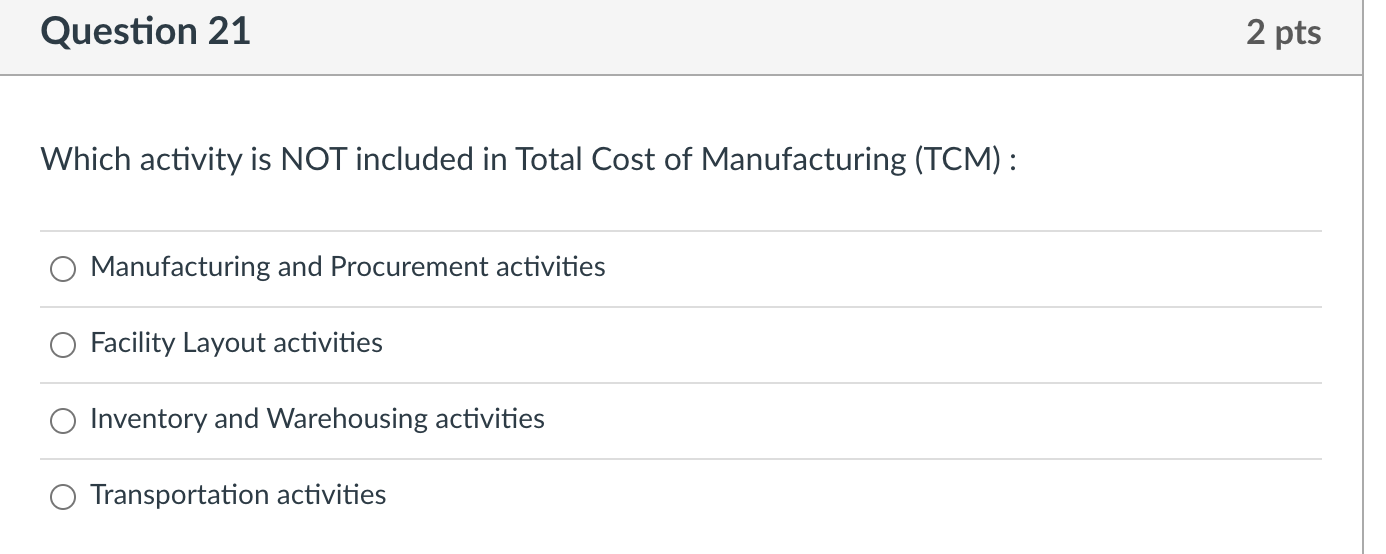Click the 'Question 21' heading
The image size is (1386, 554).
(146, 32)
